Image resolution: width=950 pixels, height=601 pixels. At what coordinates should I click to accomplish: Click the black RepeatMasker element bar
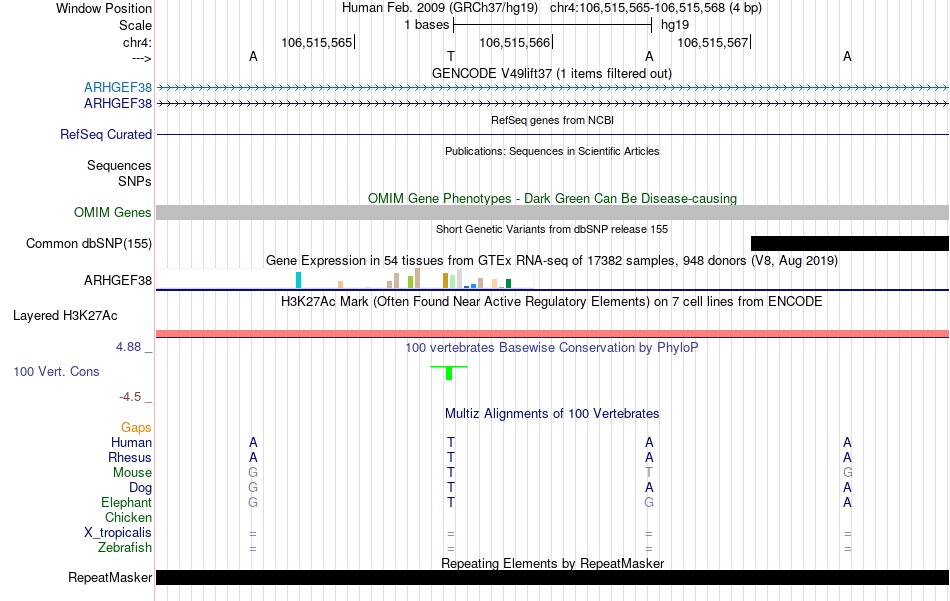tap(553, 577)
